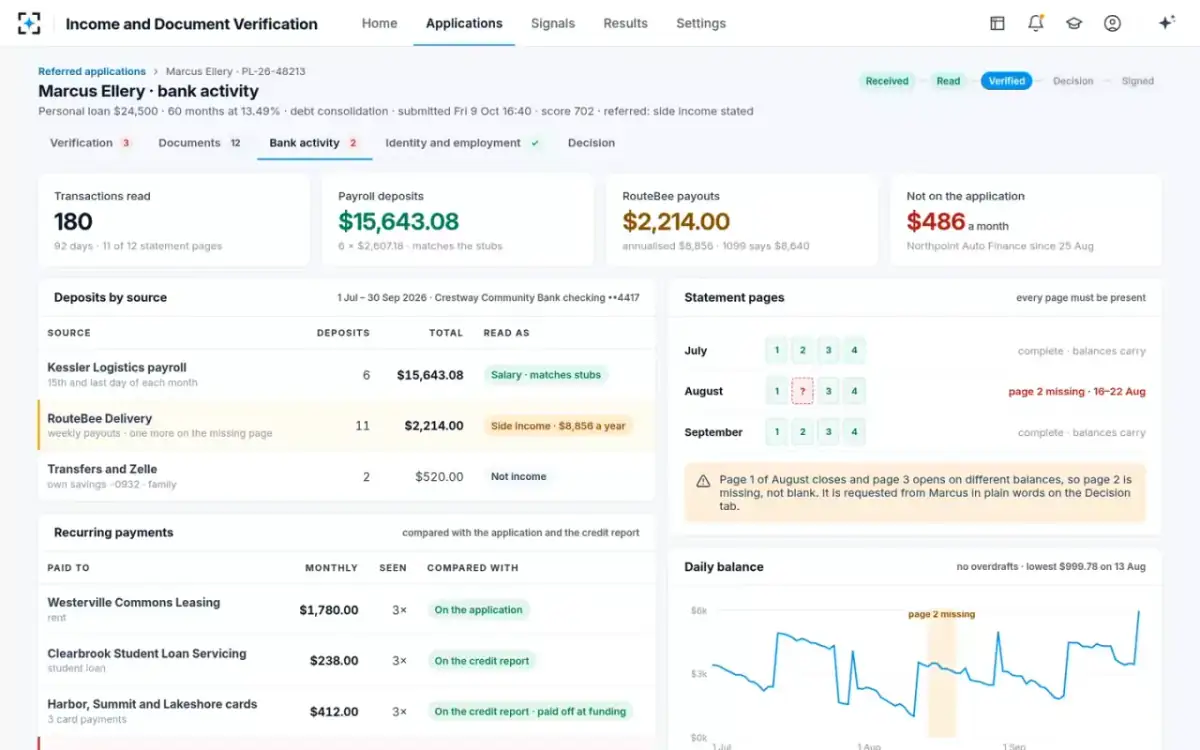This screenshot has height=750, width=1200.
Task: Open August statement page 3
Action: tap(828, 391)
